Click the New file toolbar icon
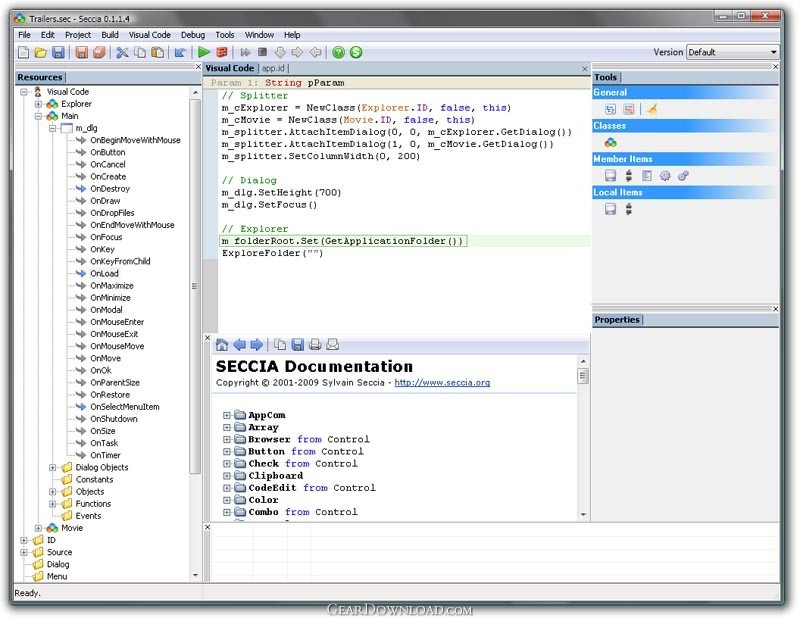The image size is (800, 618). (x=23, y=52)
